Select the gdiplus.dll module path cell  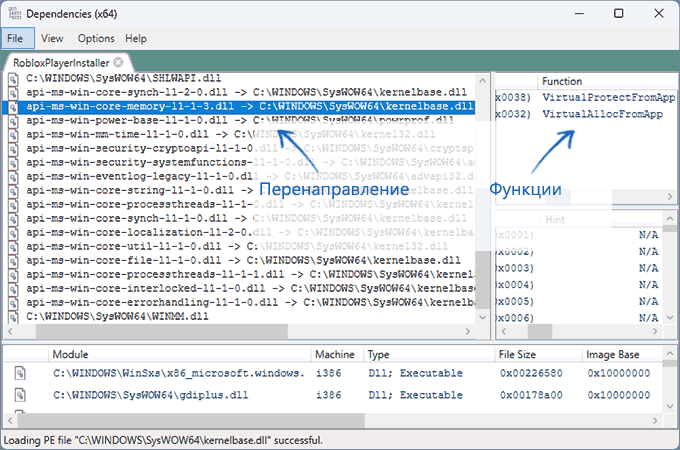point(150,395)
